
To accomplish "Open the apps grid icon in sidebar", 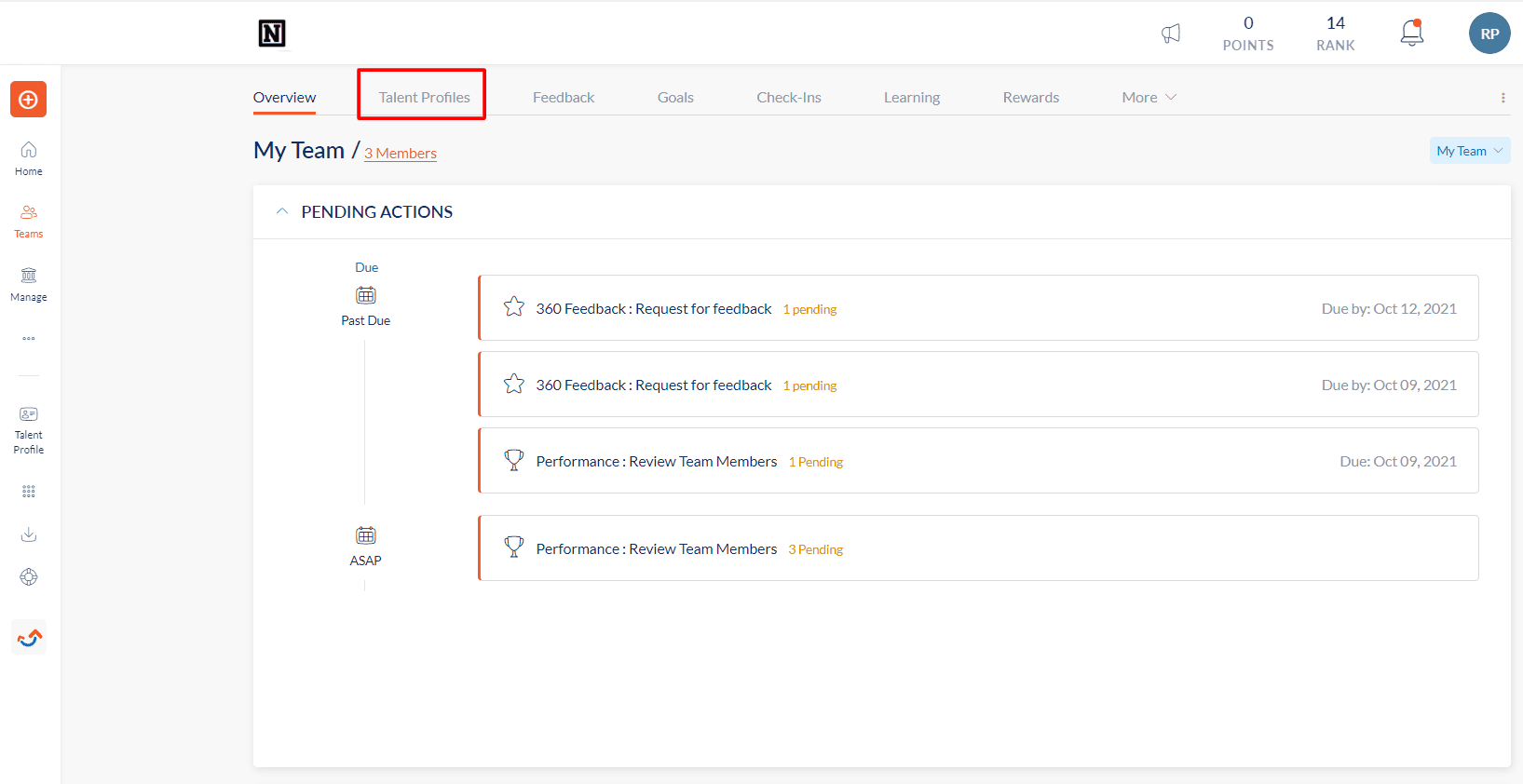I will tap(29, 491).
